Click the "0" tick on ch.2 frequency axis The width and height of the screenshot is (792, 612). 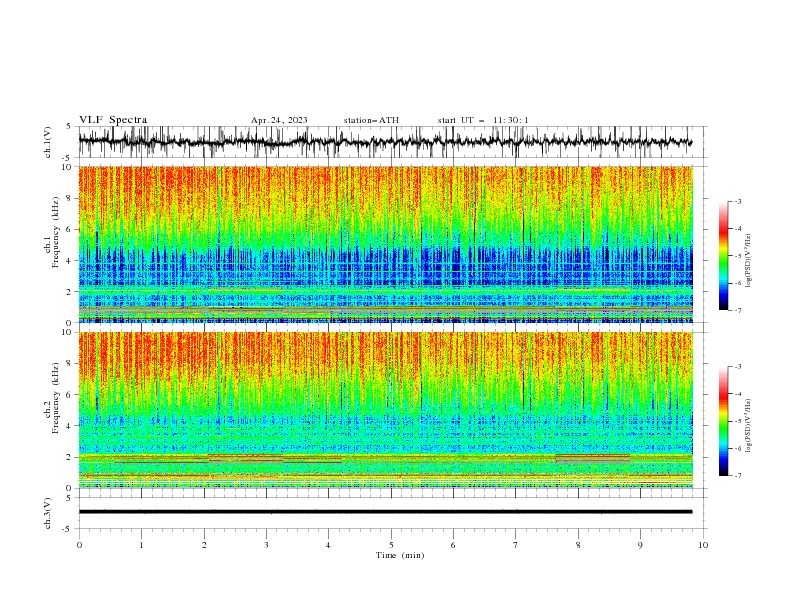pos(69,488)
